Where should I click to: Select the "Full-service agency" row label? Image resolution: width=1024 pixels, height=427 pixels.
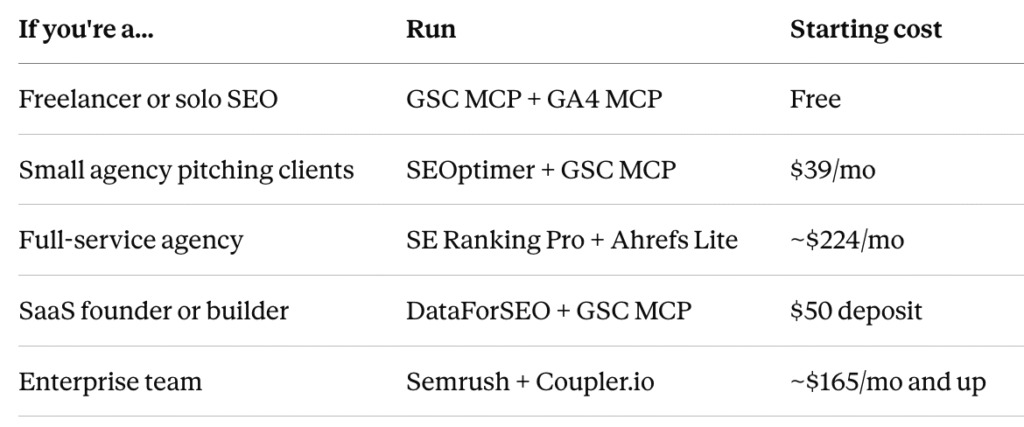(x=131, y=240)
